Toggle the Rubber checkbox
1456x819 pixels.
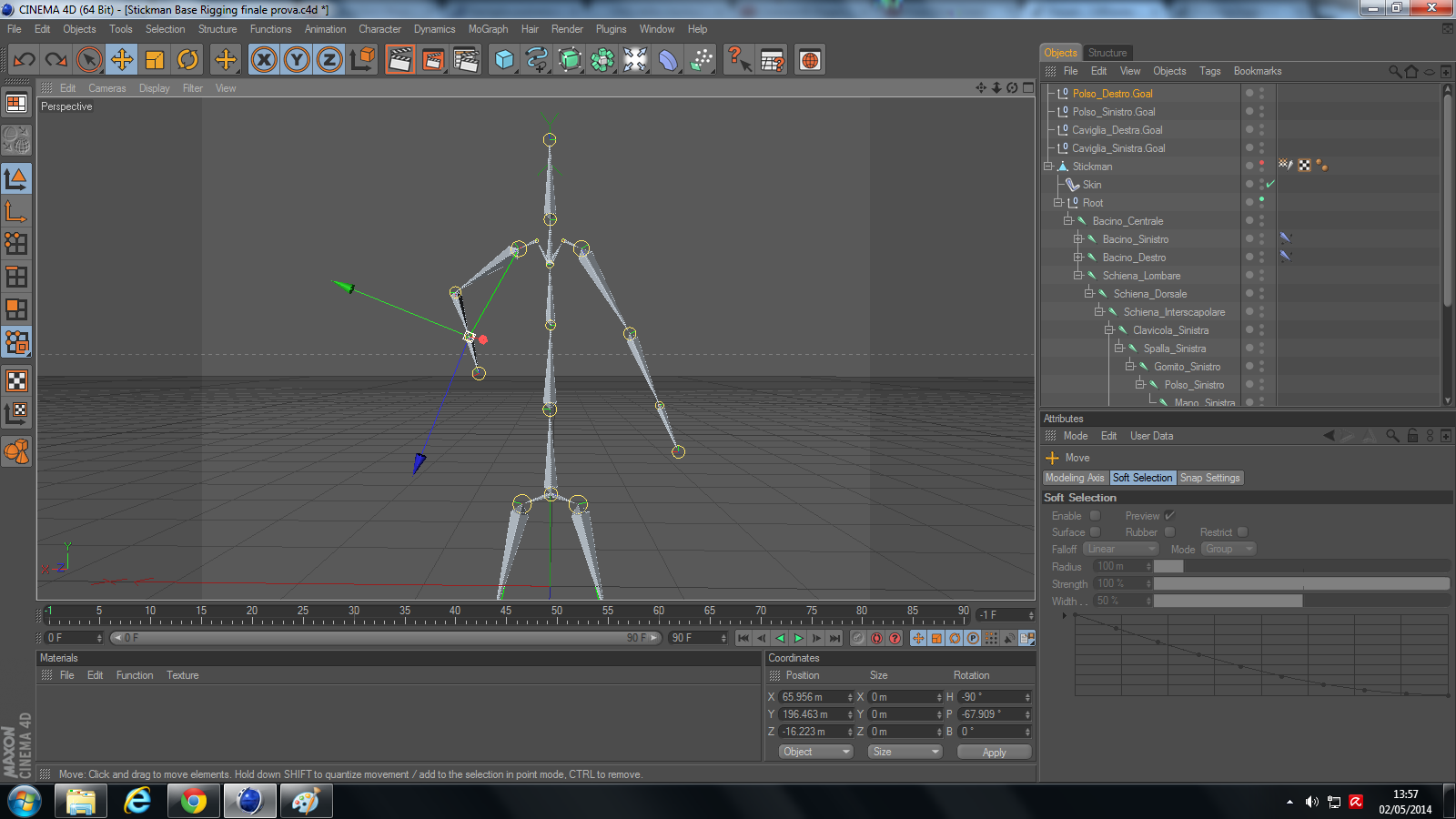point(1170,532)
